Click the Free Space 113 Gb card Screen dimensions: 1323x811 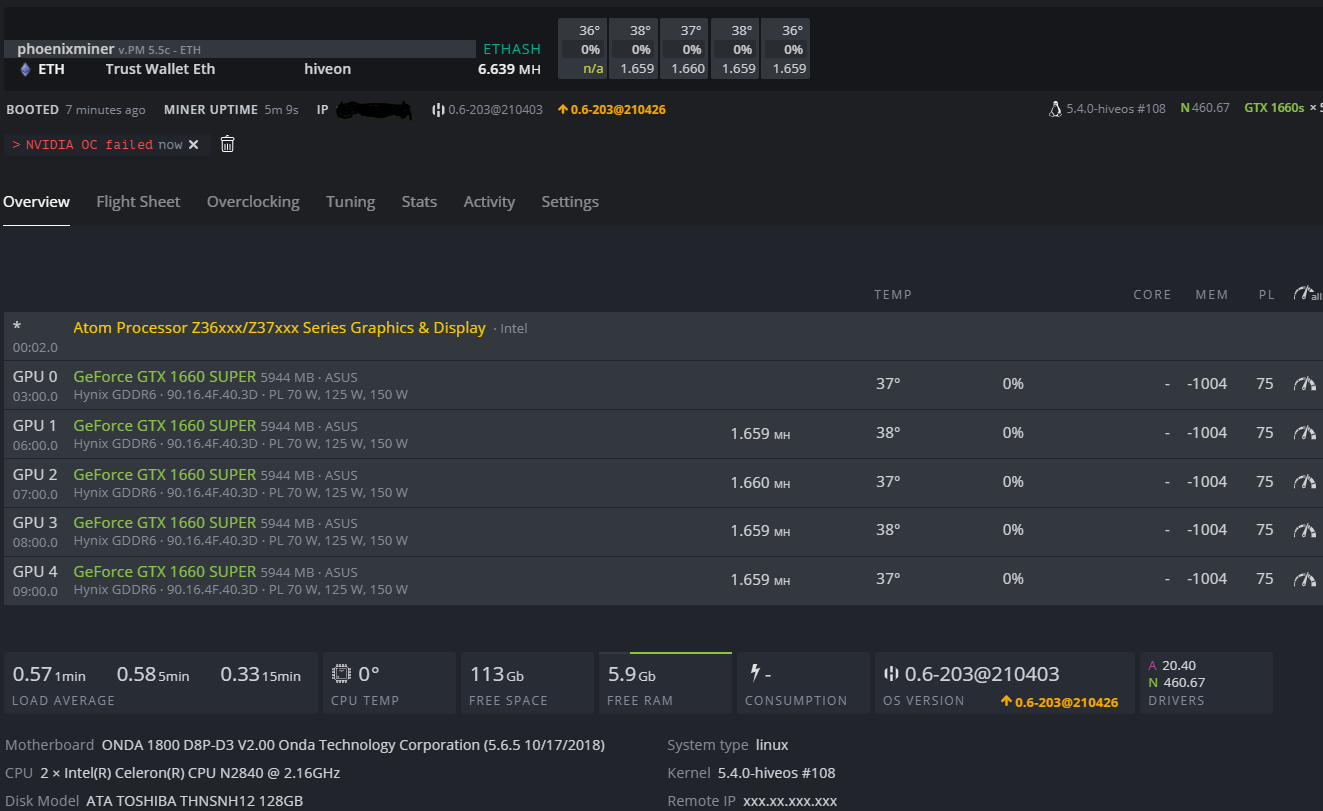click(x=526, y=683)
